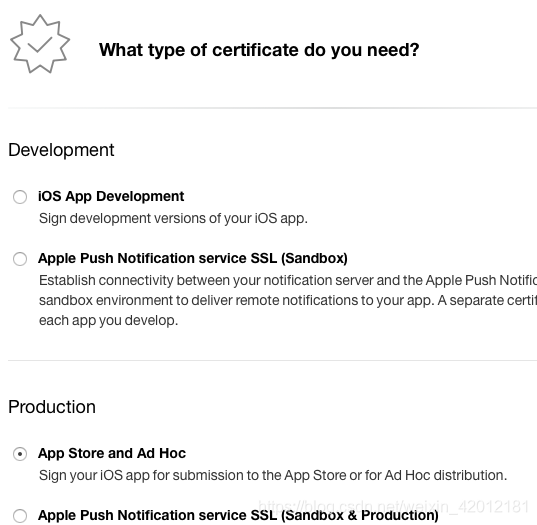Click "Apple Push Notification service SSL (Sandbox & Production)" label
This screenshot has height=525, width=537.
pyautogui.click(x=238, y=515)
